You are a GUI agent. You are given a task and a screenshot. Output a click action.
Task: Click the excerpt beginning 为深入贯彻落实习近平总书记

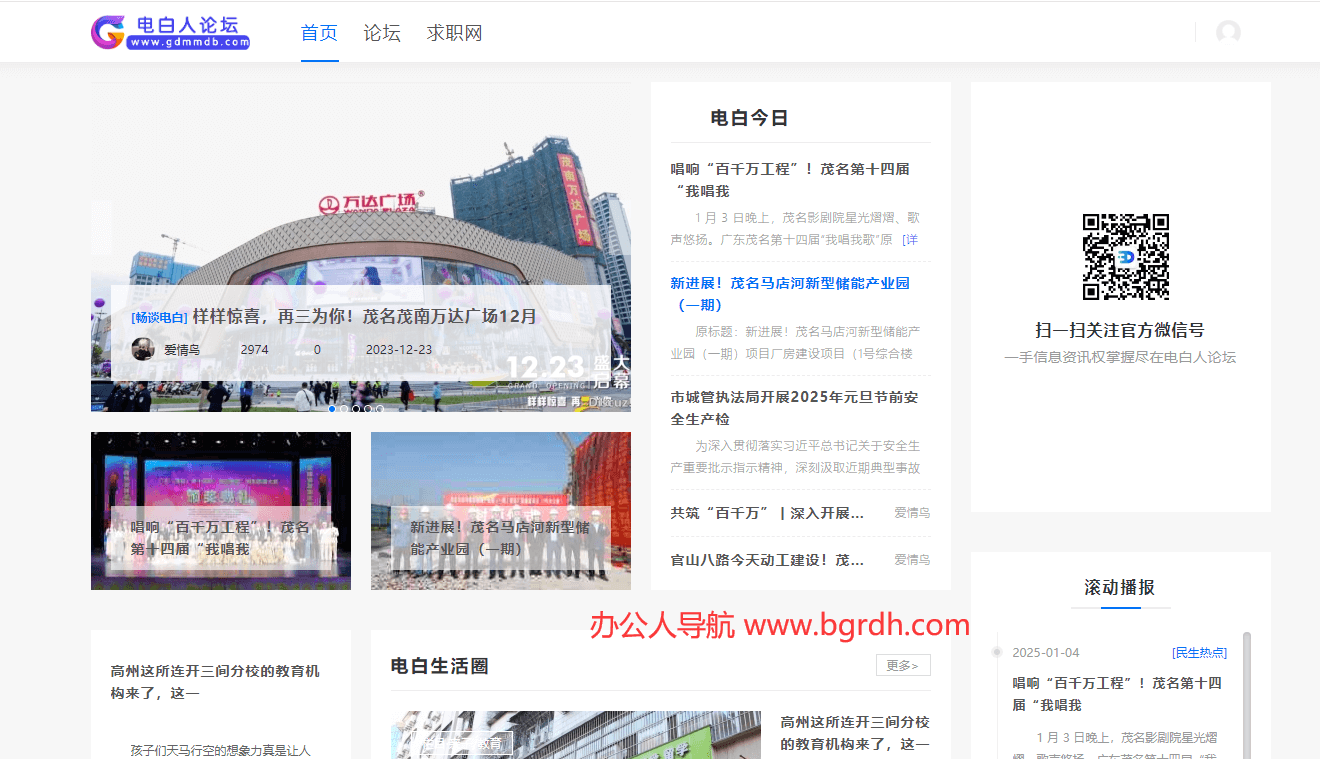795,456
